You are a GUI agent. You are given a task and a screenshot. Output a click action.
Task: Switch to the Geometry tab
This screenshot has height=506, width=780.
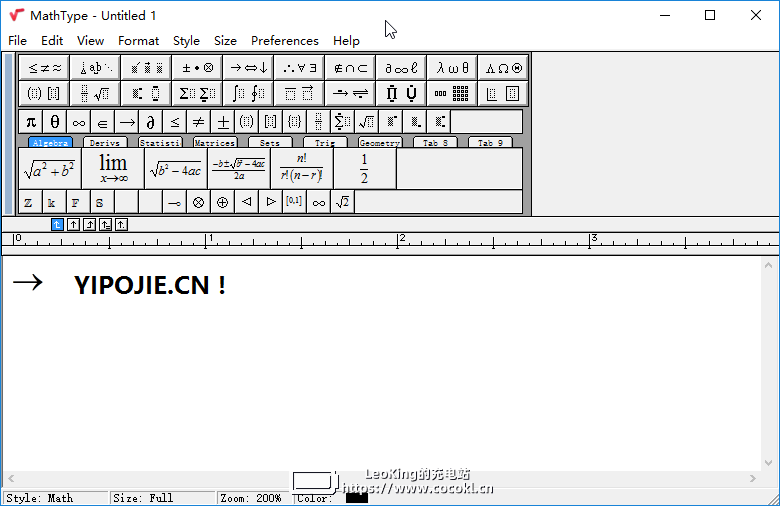click(380, 143)
